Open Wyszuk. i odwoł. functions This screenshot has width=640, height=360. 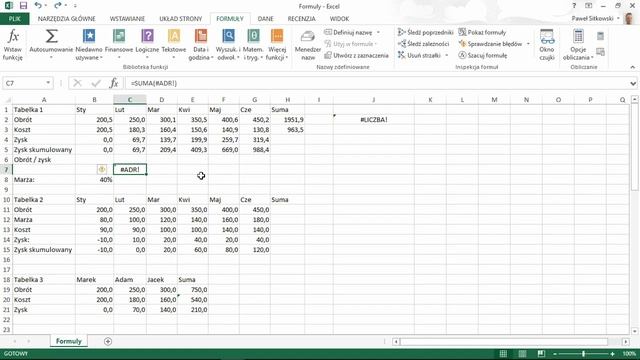(228, 45)
